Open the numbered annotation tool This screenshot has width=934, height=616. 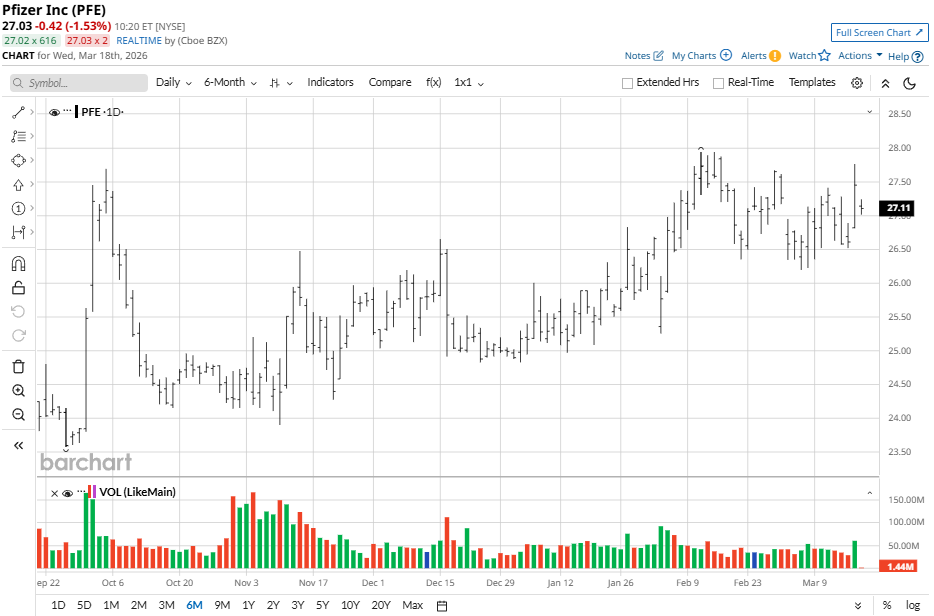[18, 209]
